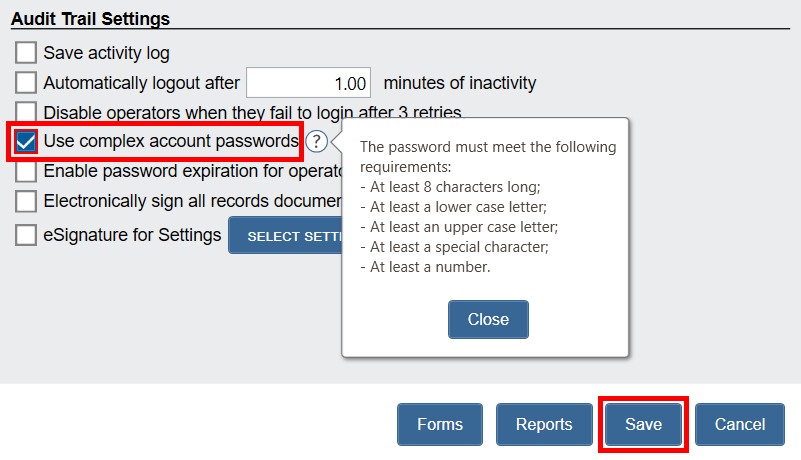Image resolution: width=801 pixels, height=460 pixels.
Task: Click the 'minutes of inactivity' label
Action: [x=460, y=83]
